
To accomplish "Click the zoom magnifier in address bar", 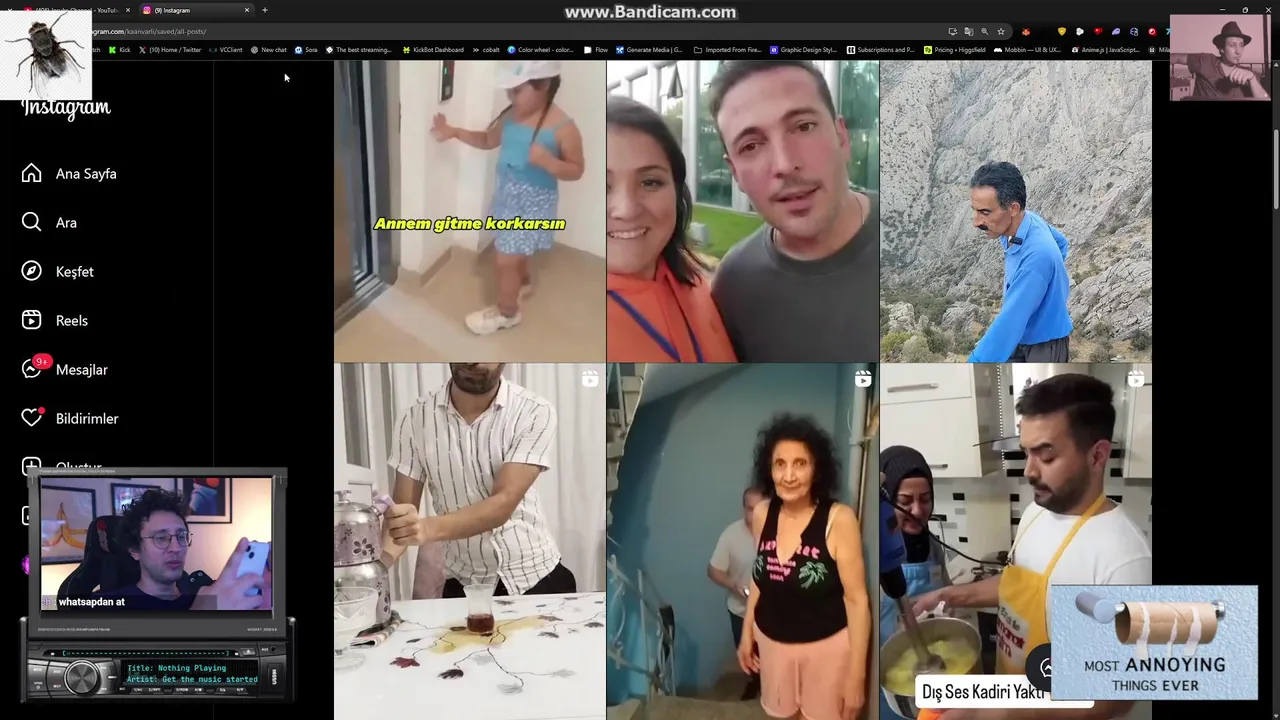I will (985, 31).
